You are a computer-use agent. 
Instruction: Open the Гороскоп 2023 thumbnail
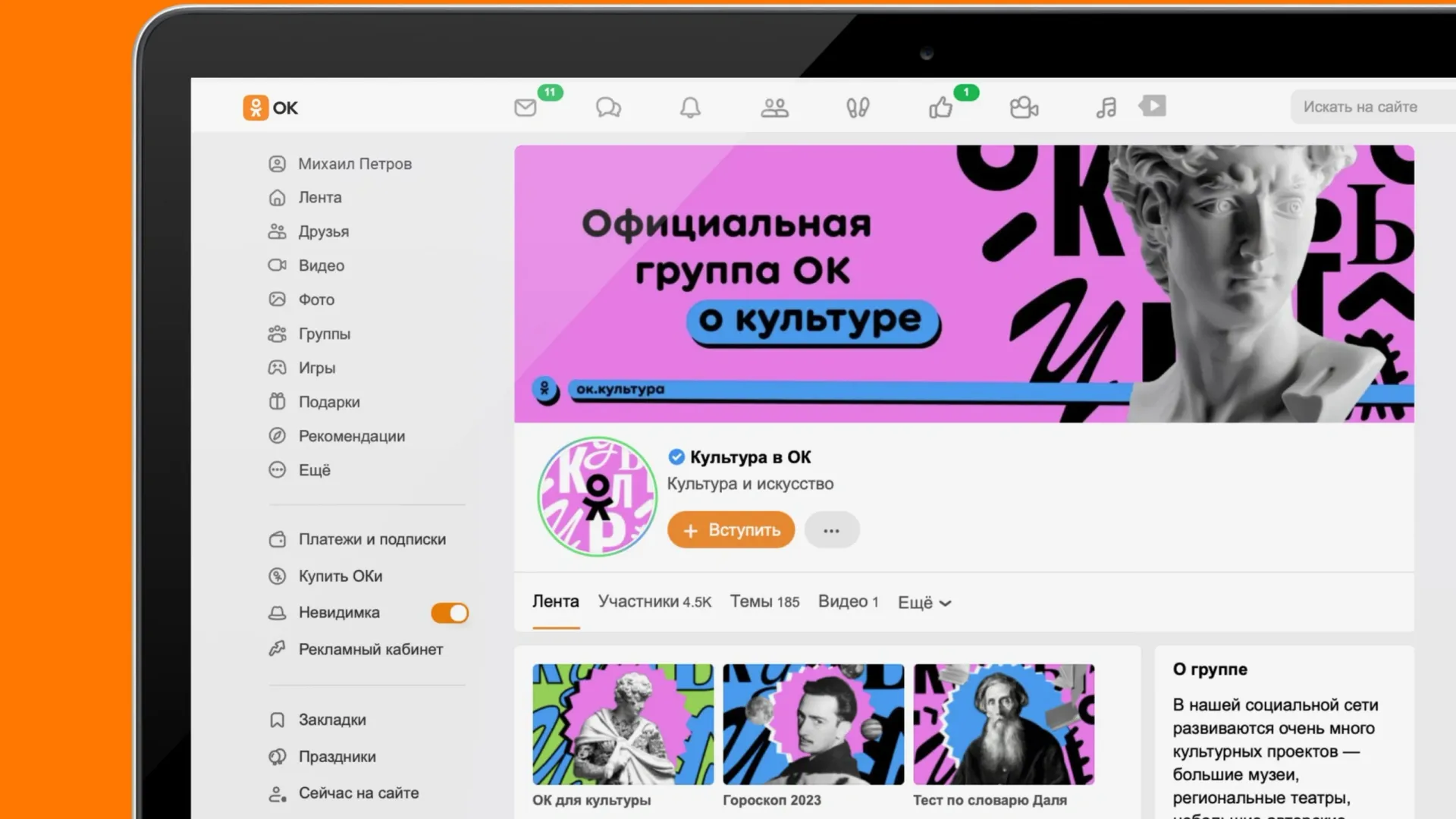pos(813,724)
